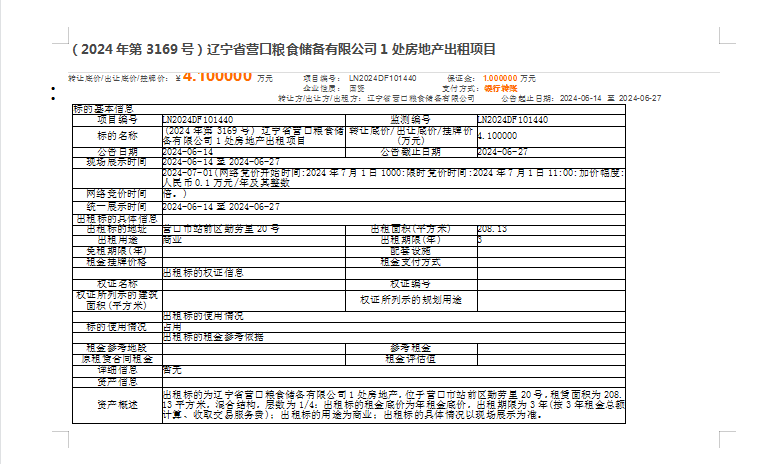
Task: Click the 资产概述 description paragraph
Action: (392, 405)
